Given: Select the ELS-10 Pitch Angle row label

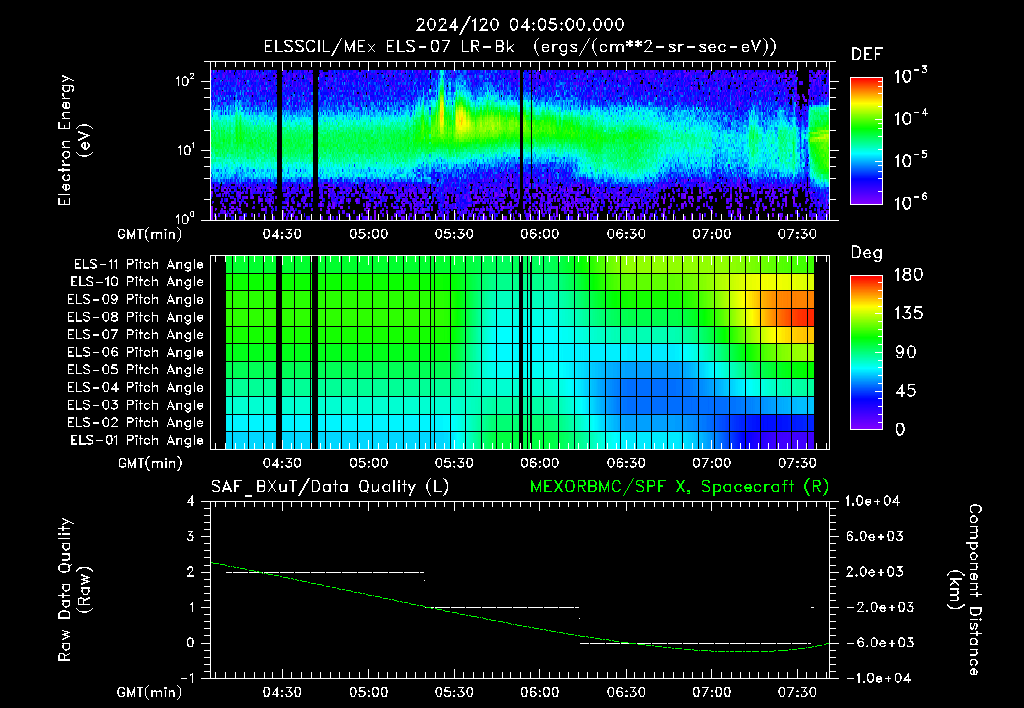Looking at the screenshot, I should [137, 282].
